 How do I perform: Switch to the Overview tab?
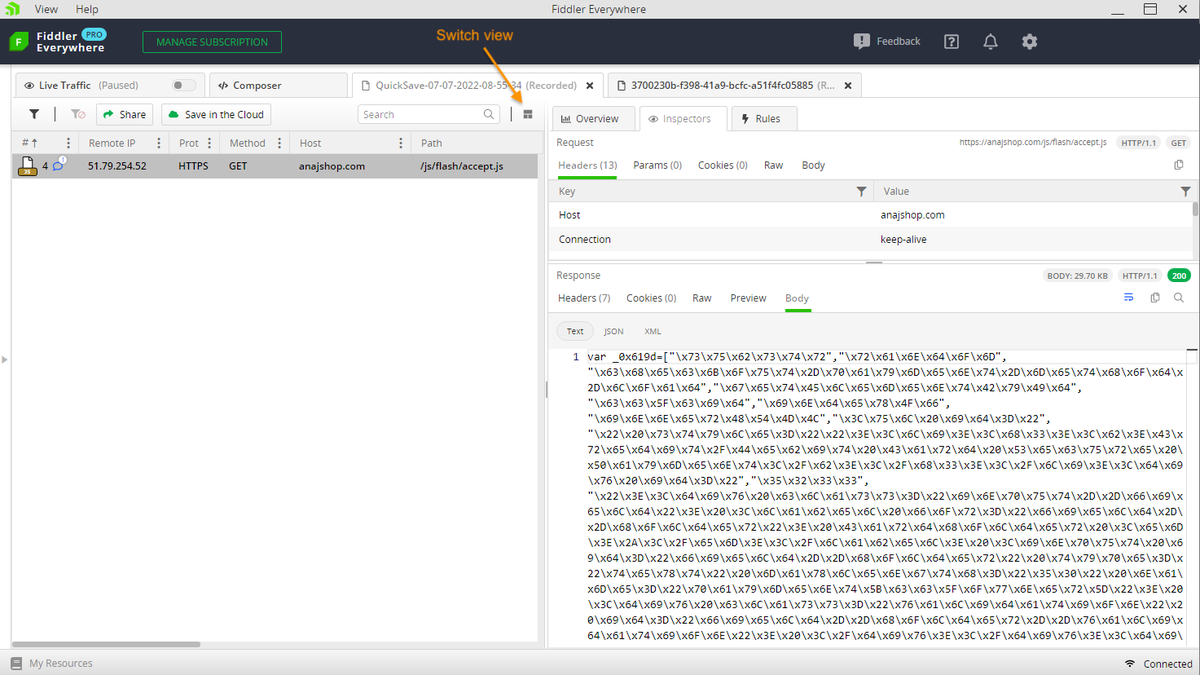click(592, 118)
